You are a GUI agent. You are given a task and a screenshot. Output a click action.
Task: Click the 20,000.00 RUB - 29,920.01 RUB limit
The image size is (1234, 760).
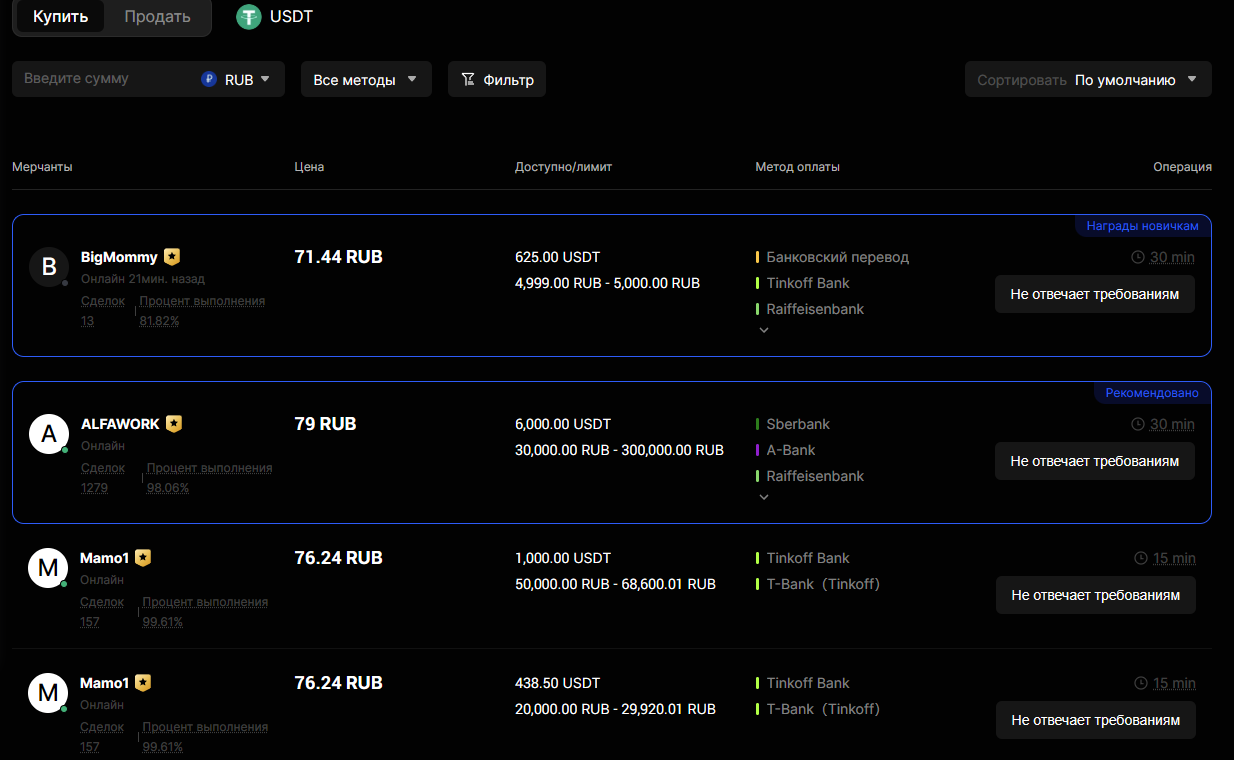pos(615,709)
